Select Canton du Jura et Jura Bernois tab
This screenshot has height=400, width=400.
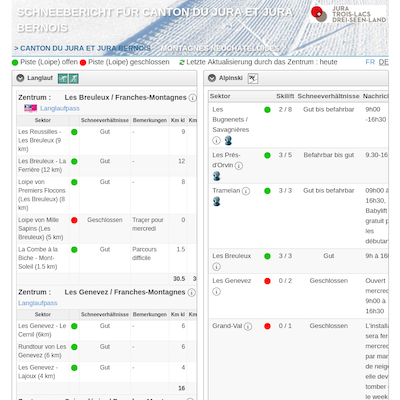82,48
